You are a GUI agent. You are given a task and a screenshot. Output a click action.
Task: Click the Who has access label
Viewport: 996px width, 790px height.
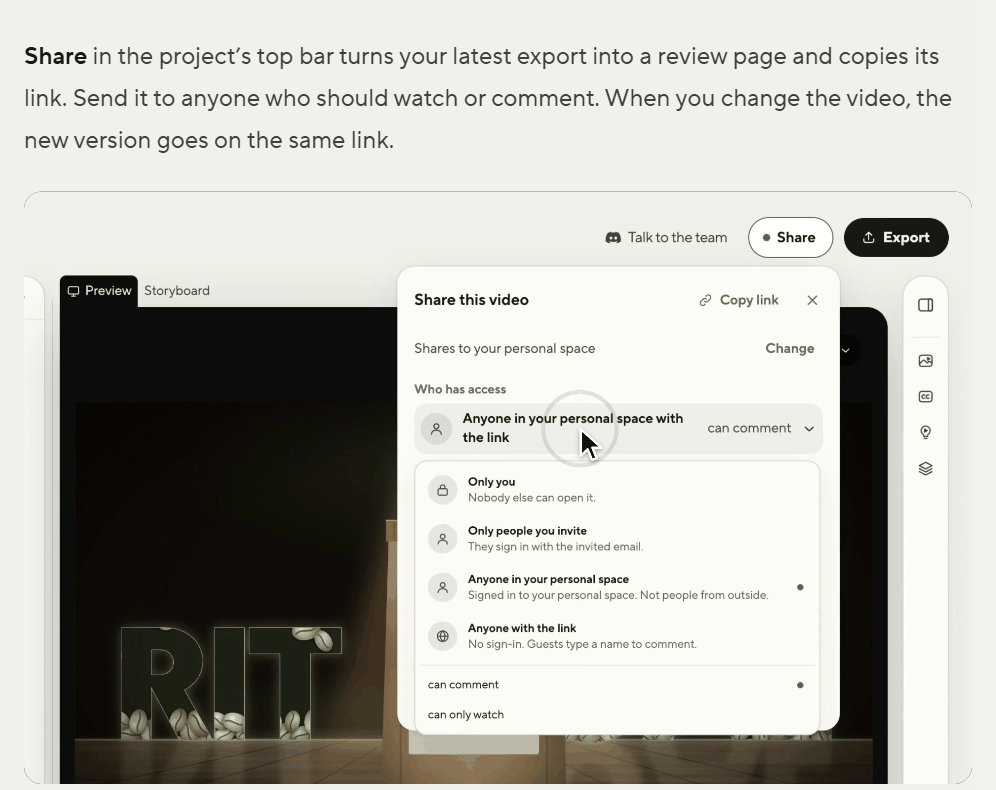(460, 389)
